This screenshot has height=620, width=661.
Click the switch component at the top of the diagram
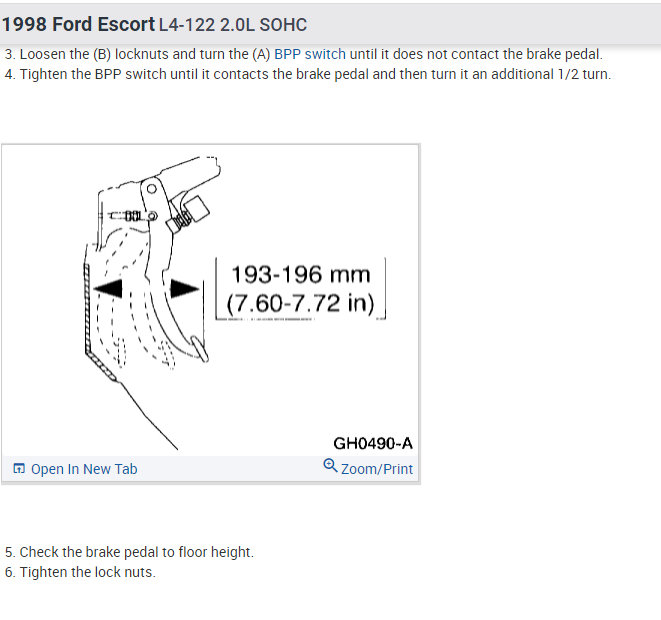tap(192, 208)
